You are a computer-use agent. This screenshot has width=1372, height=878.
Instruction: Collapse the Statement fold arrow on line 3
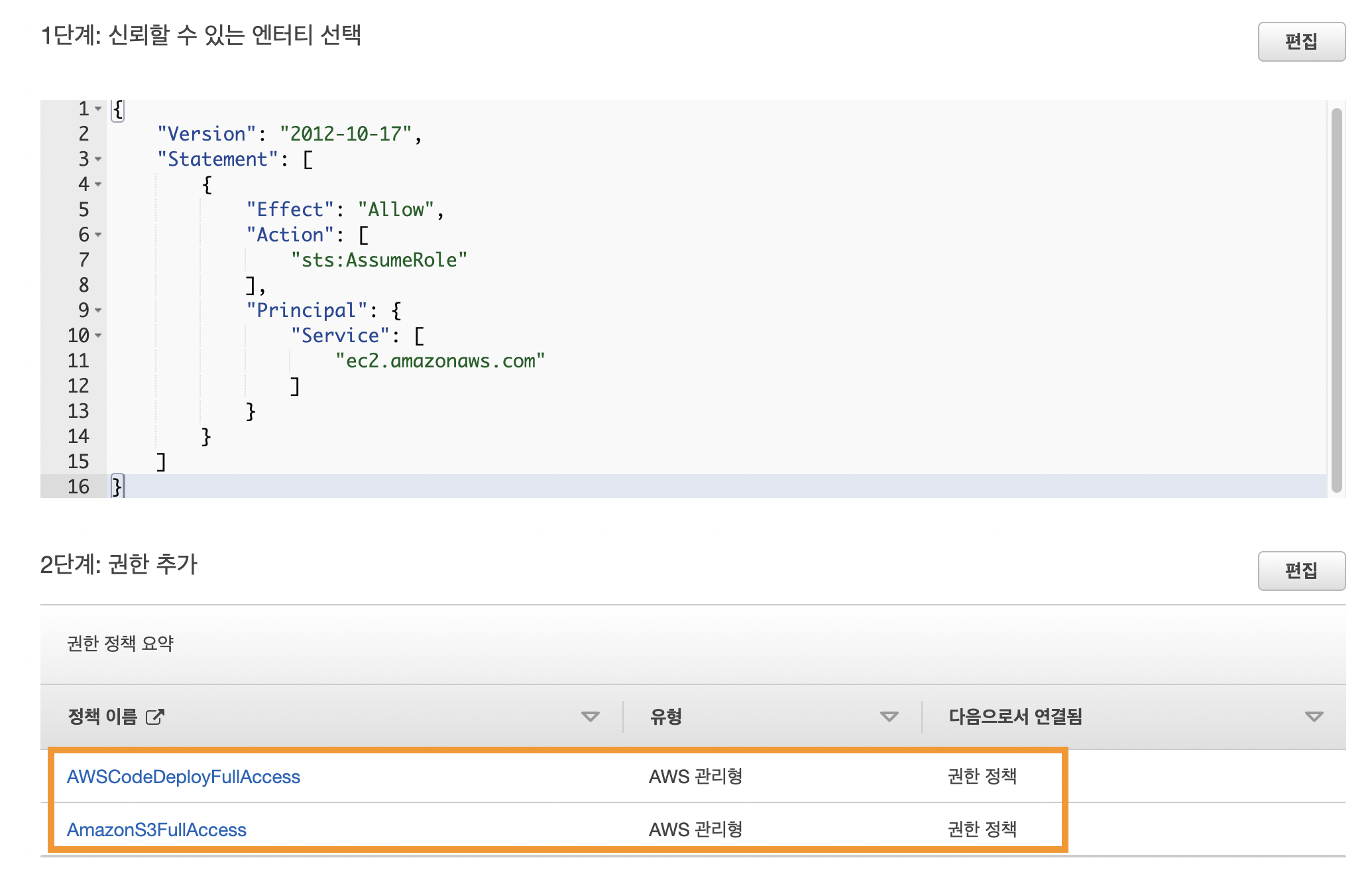(98, 159)
